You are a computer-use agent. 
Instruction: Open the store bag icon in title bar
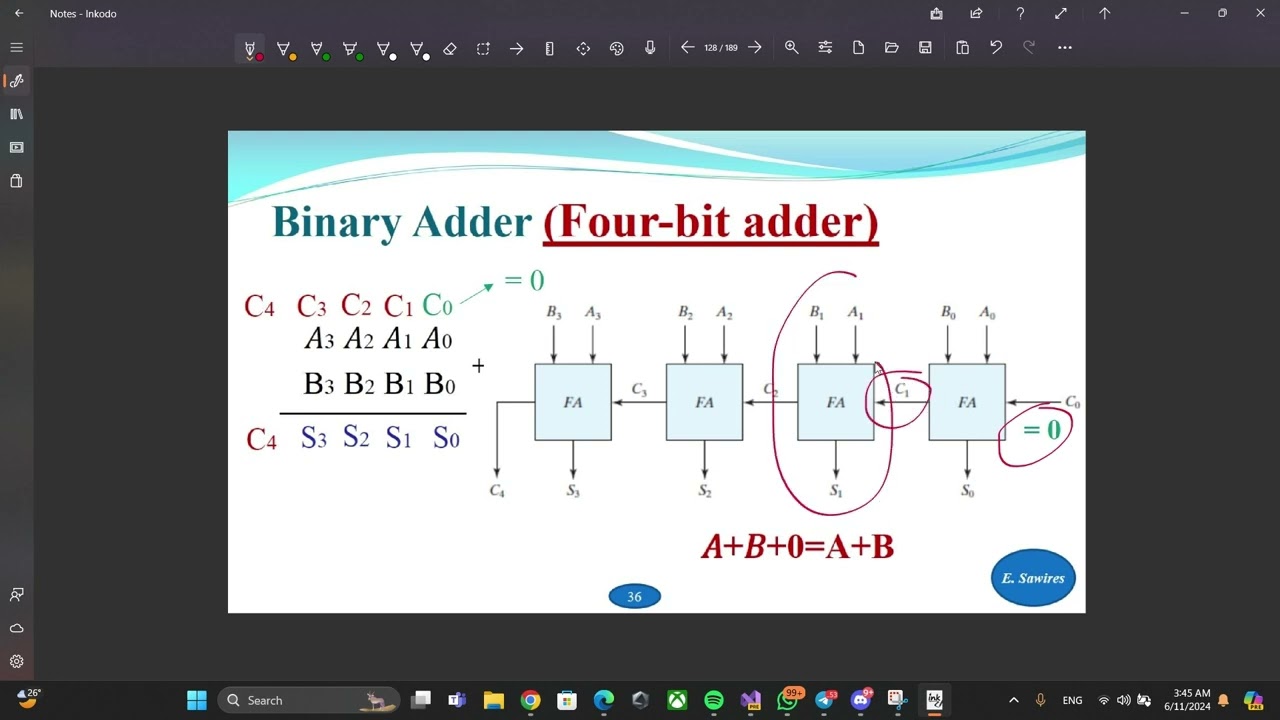[936, 13]
